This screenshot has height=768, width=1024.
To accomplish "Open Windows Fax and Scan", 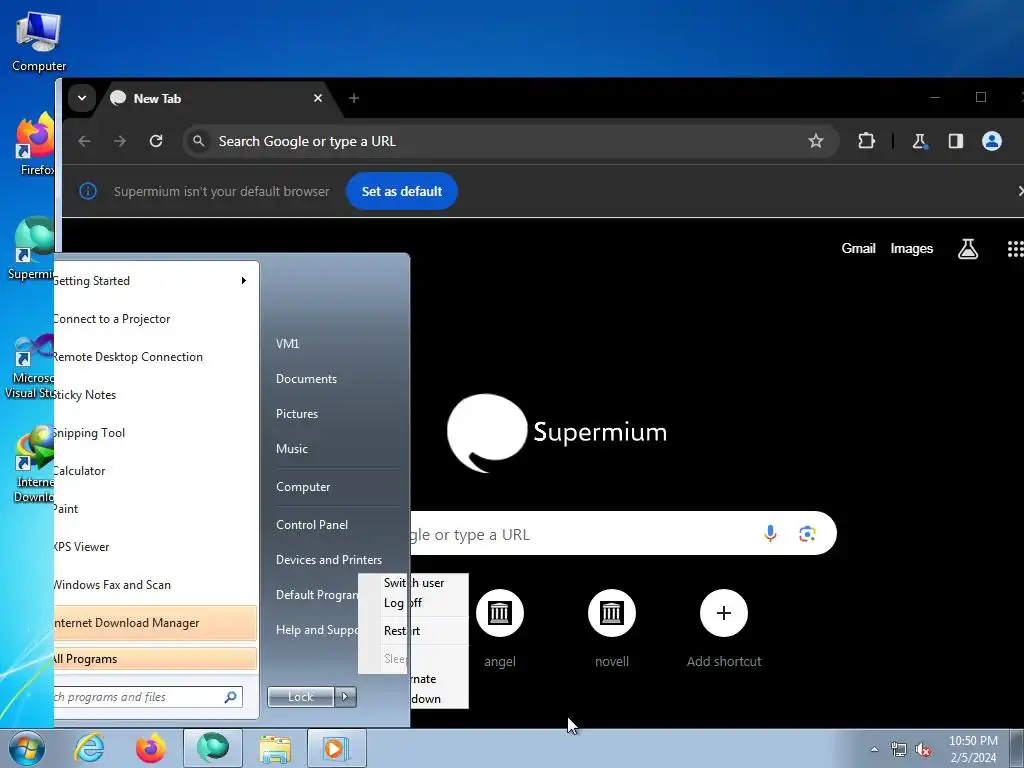I will pyautogui.click(x=155, y=584).
